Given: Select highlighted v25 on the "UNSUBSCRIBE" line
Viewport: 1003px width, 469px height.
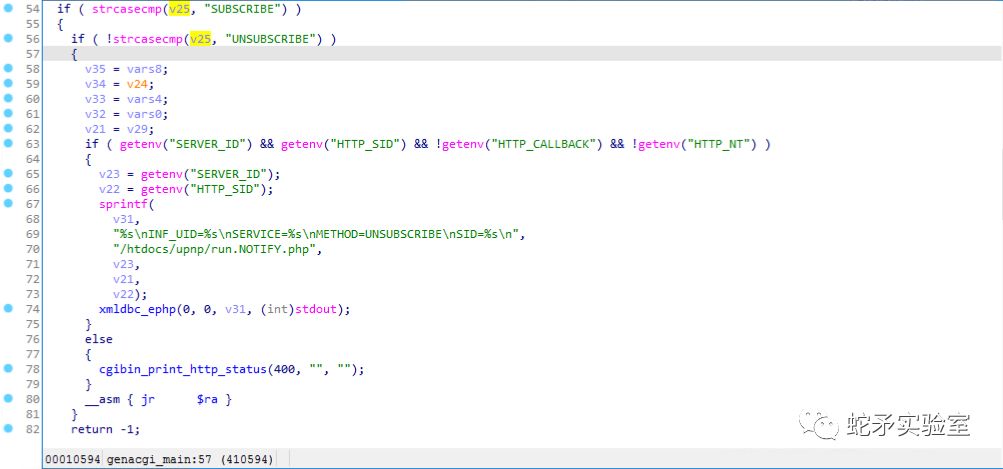Looking at the screenshot, I should (200, 39).
